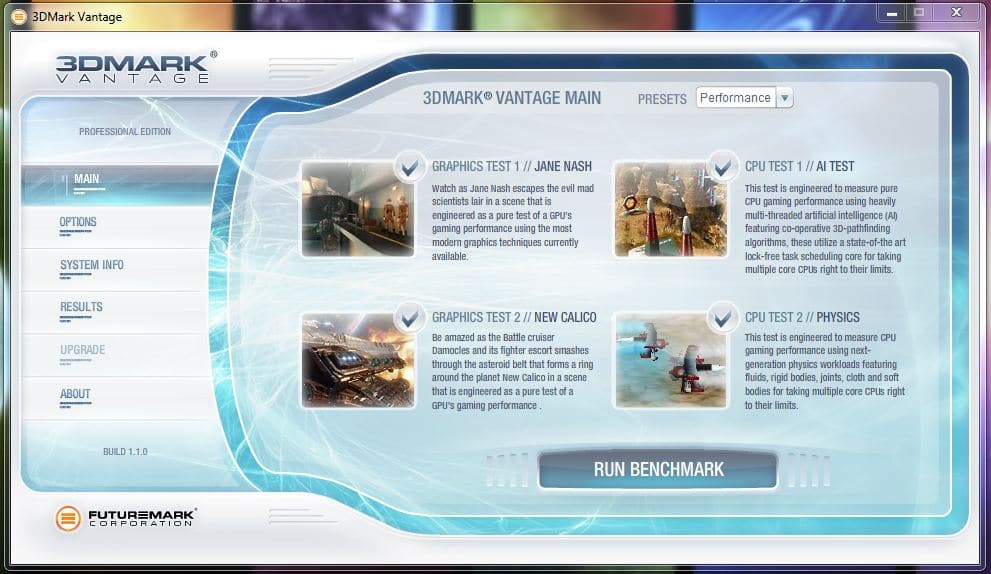Click the Professional Edition label
The width and height of the screenshot is (991, 574).
coord(125,131)
